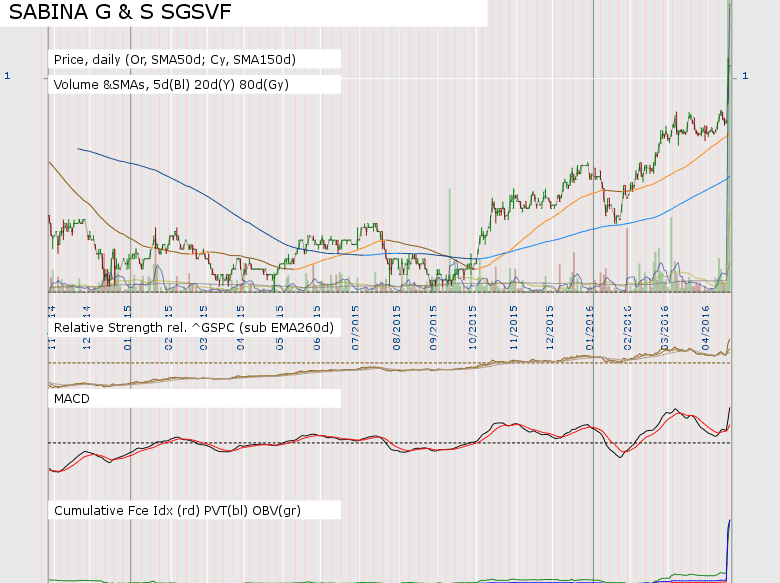The width and height of the screenshot is (780, 583).
Task: Click the 12/2015 date axis label
Action: pyautogui.click(x=550, y=328)
